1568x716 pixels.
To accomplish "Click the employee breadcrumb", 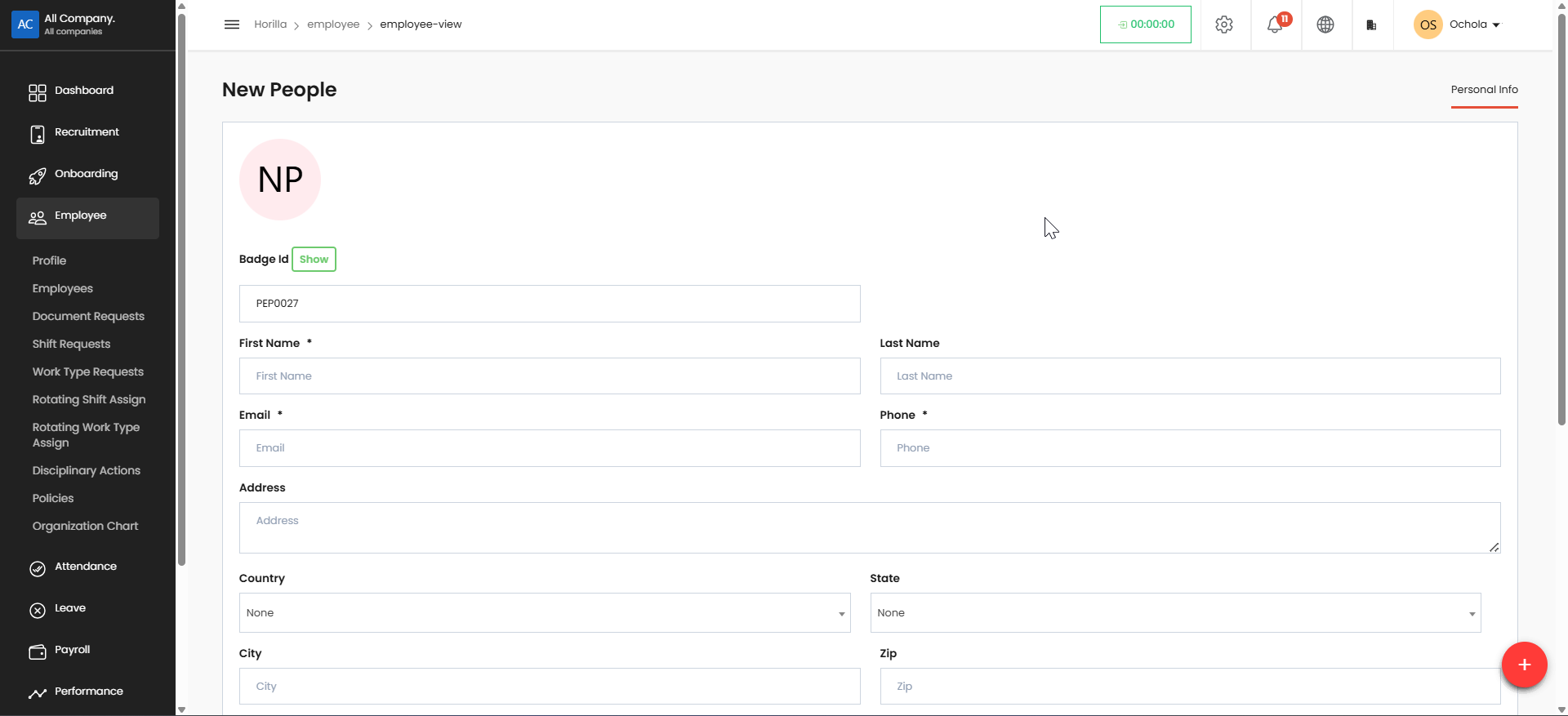I will coord(333,24).
